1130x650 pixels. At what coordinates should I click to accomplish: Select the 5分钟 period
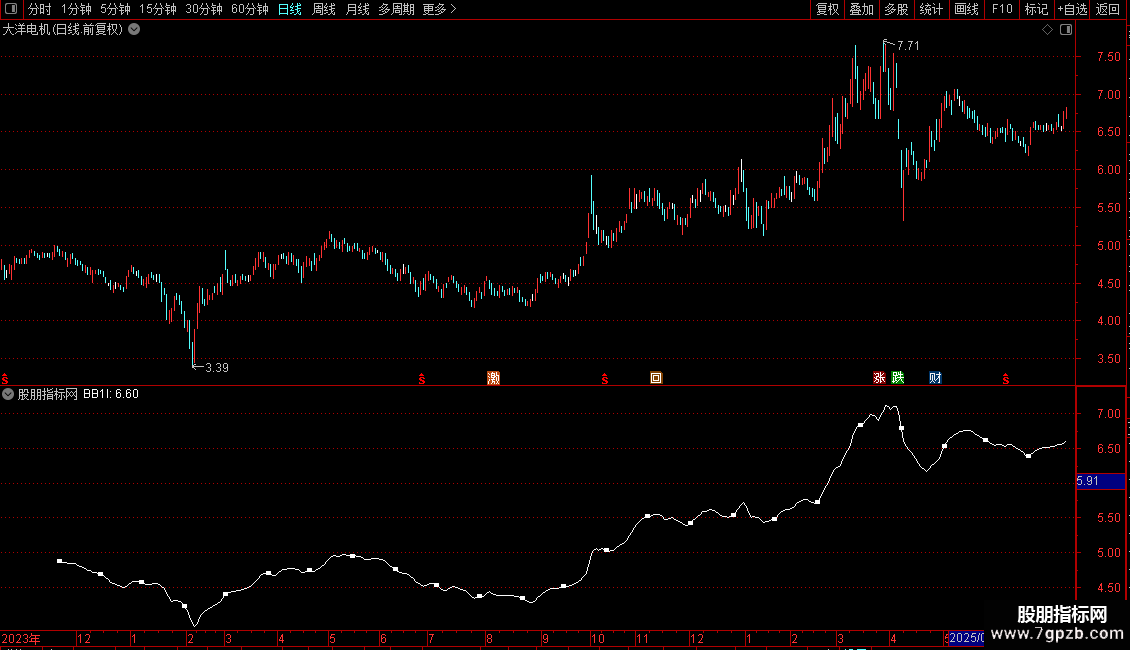pos(115,9)
